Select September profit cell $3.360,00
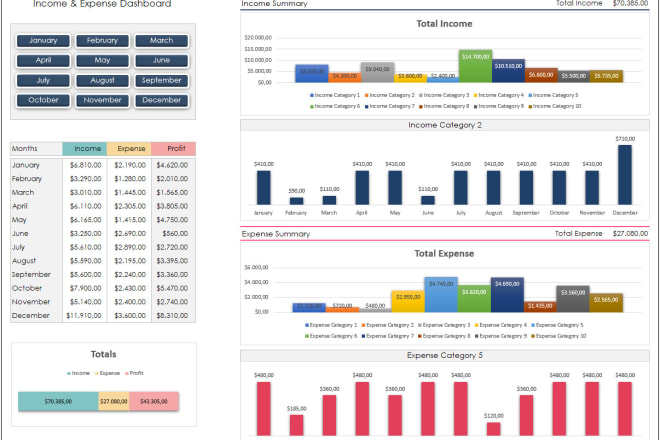The height and width of the screenshot is (440, 660). pyautogui.click(x=172, y=275)
